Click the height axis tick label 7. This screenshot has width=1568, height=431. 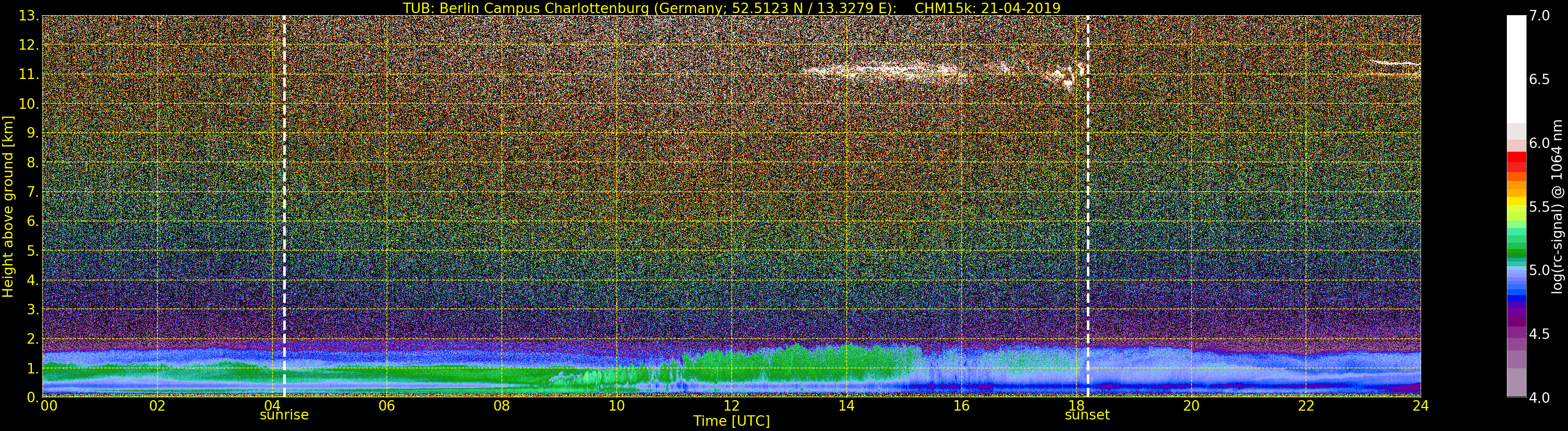point(33,192)
